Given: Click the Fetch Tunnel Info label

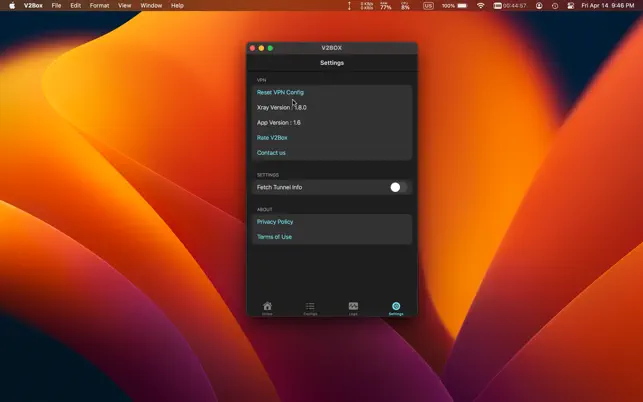Looking at the screenshot, I should [280, 187].
